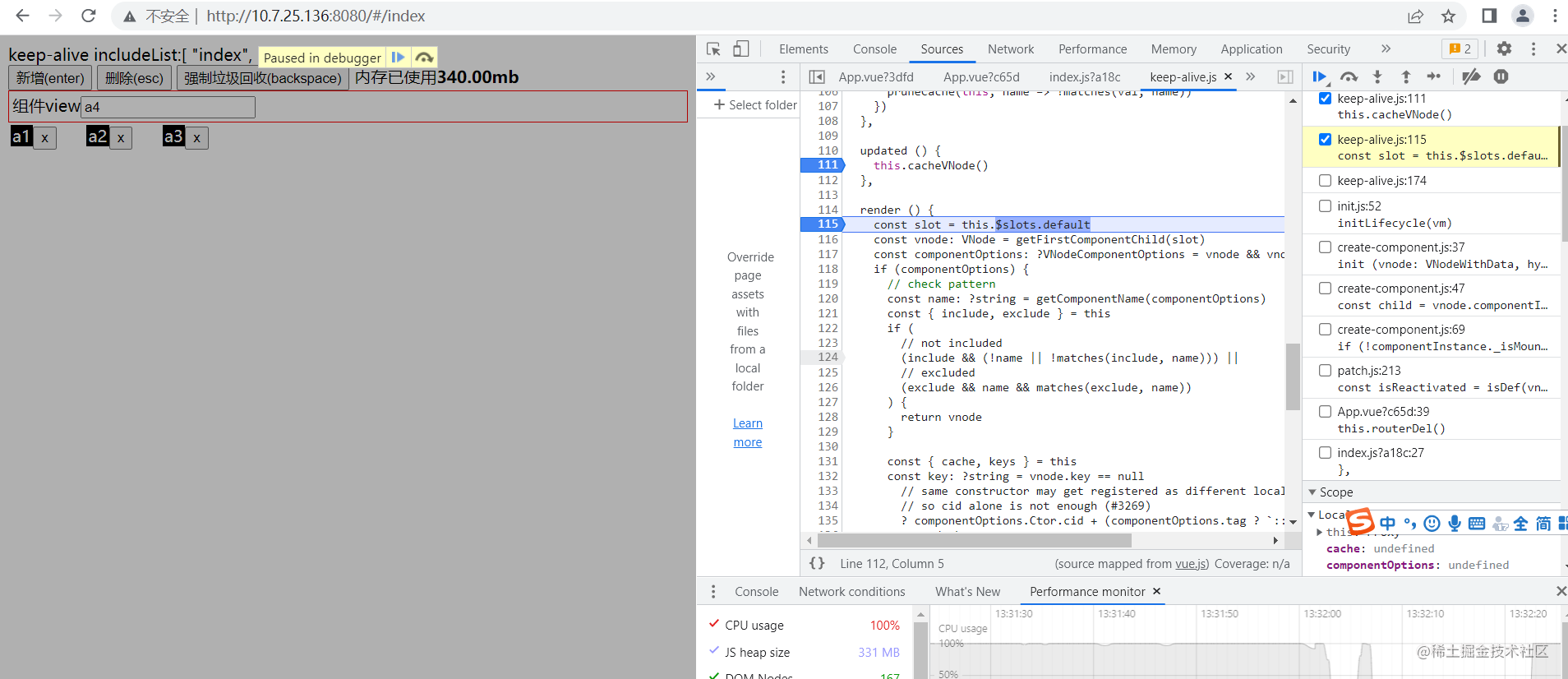
Task: Enable breakpoint create-component.js:47
Action: 1325,288
